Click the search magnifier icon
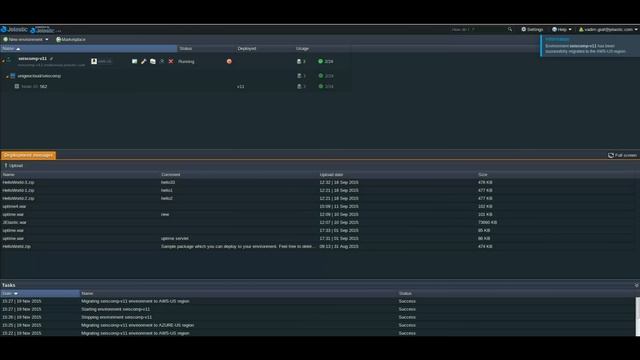Viewport: 640px width, 360px height. point(510,29)
